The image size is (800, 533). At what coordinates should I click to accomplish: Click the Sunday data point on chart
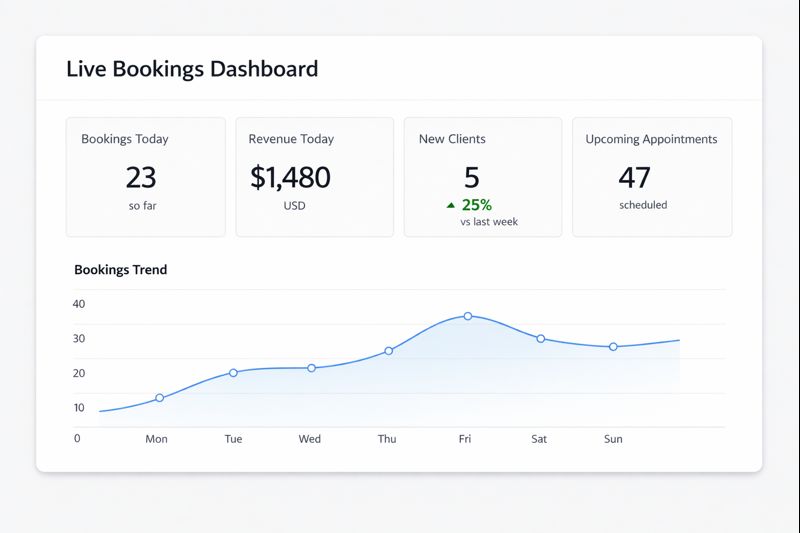click(x=613, y=347)
